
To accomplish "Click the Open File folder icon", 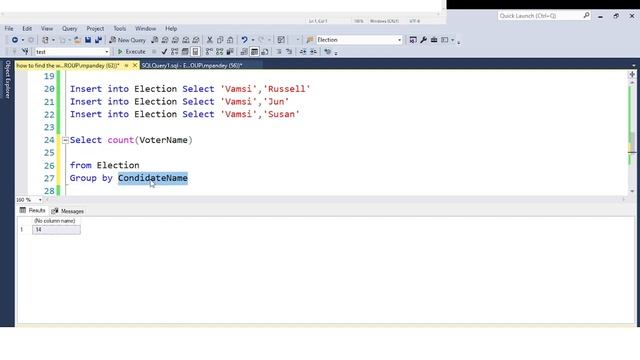I will (x=77, y=40).
